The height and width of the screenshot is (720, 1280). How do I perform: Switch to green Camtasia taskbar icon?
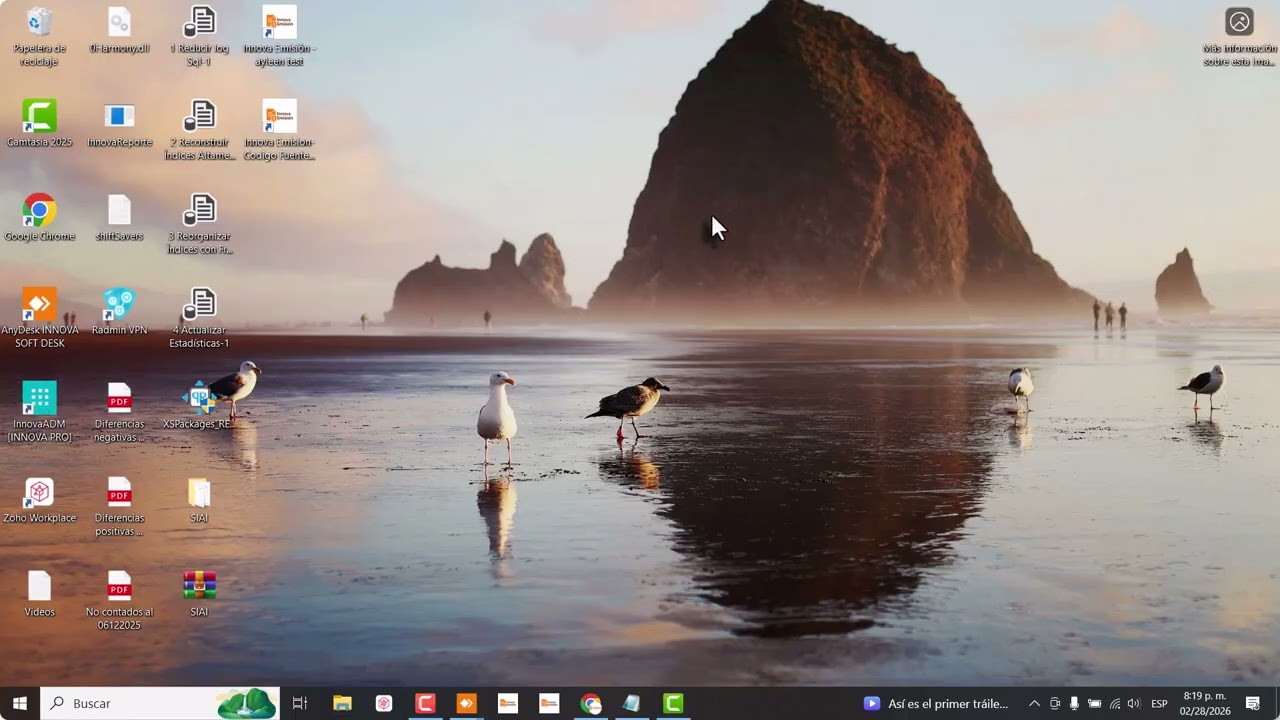[x=673, y=703]
